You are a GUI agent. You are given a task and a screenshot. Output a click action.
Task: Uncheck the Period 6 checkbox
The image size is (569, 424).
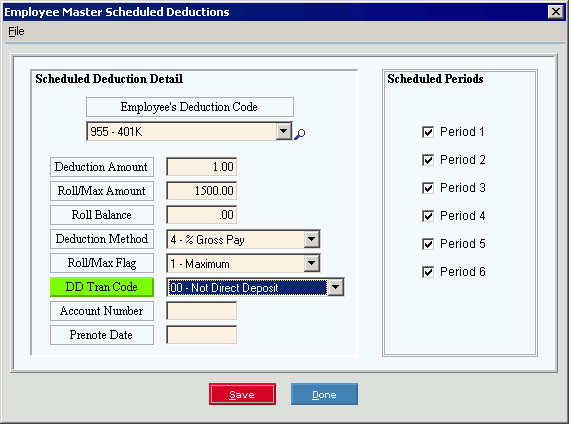[x=428, y=272]
